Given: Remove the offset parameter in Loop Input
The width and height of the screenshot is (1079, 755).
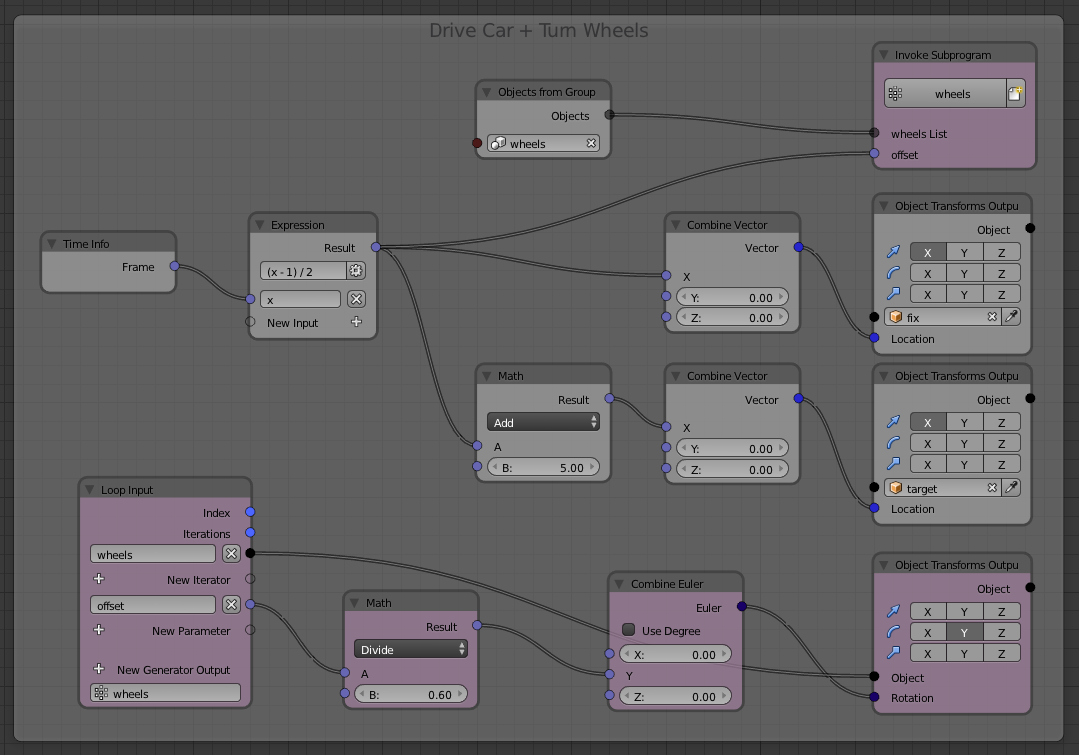Looking at the screenshot, I should click(231, 605).
